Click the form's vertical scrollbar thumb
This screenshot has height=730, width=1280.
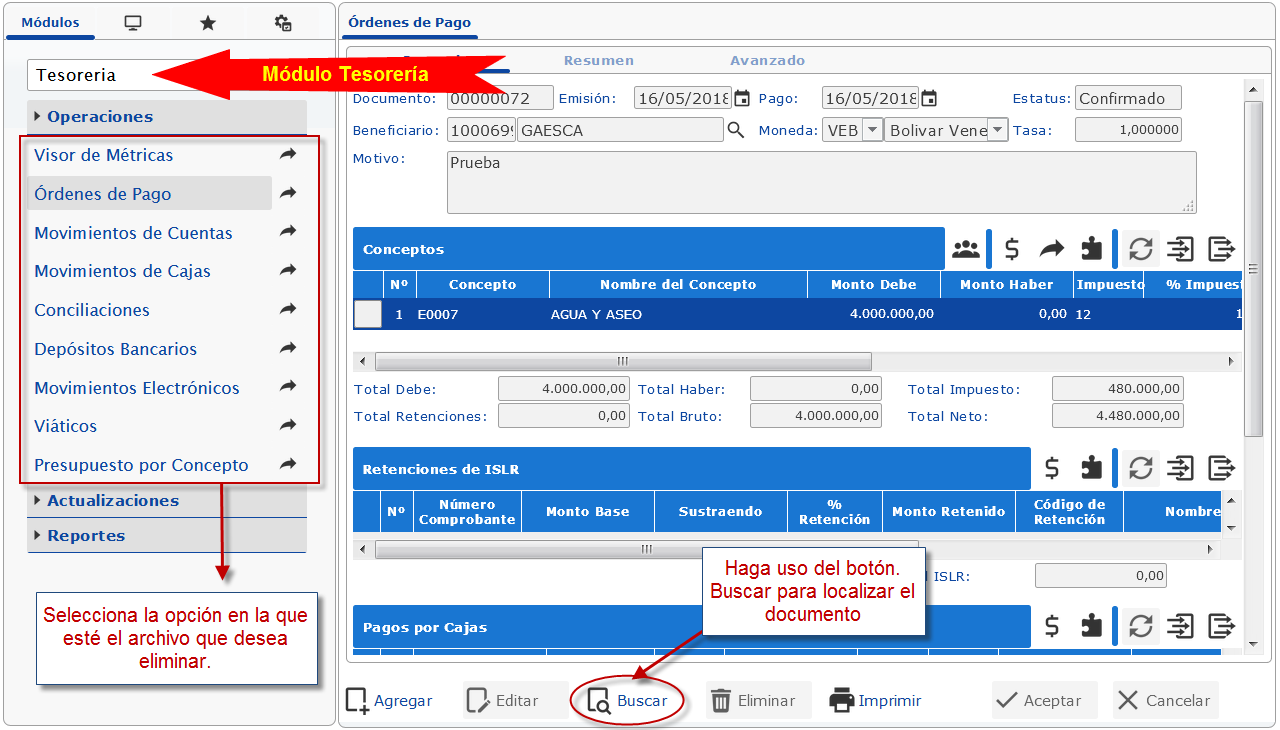[1254, 268]
